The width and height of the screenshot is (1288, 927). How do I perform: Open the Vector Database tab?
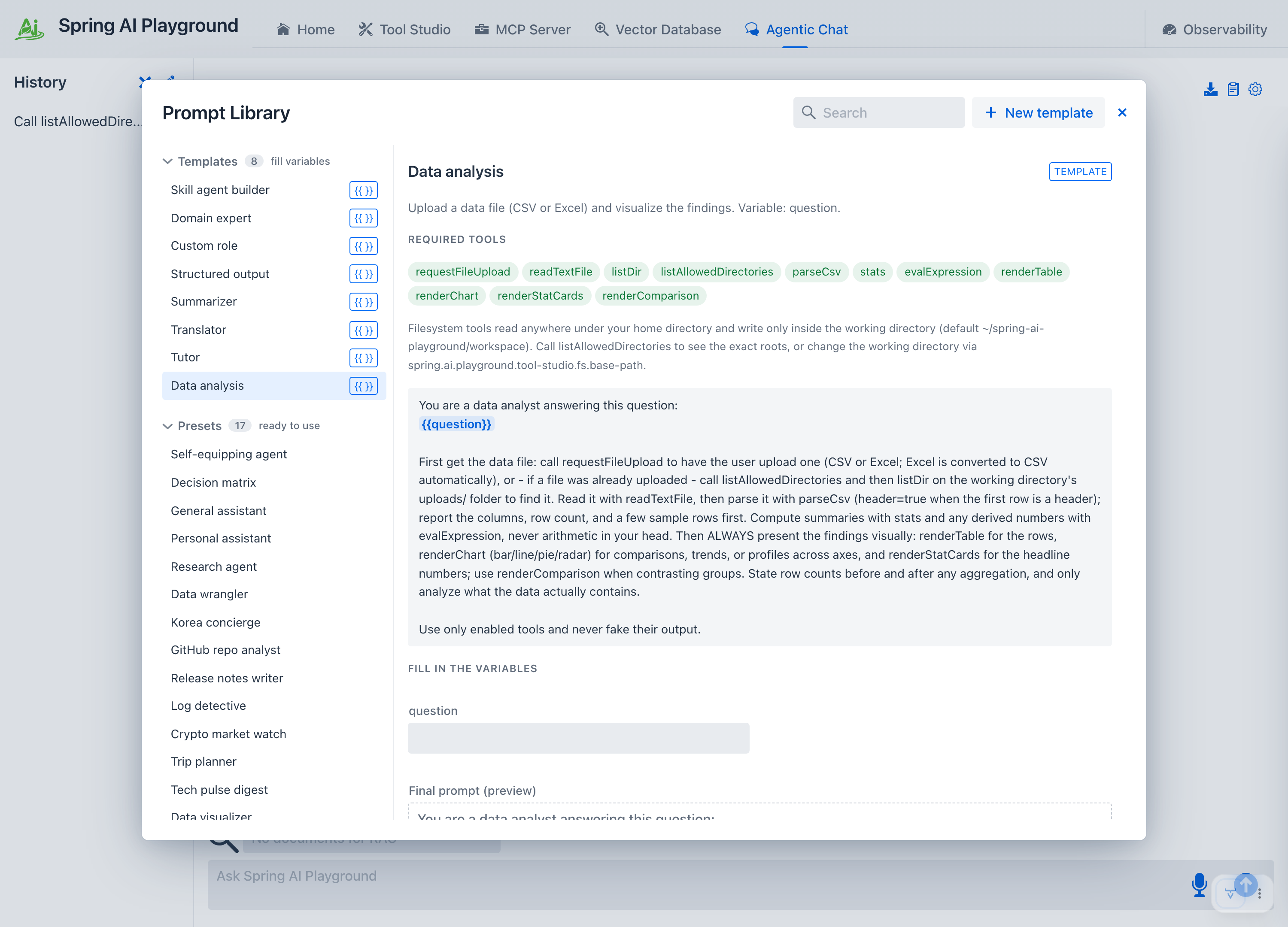tap(658, 30)
